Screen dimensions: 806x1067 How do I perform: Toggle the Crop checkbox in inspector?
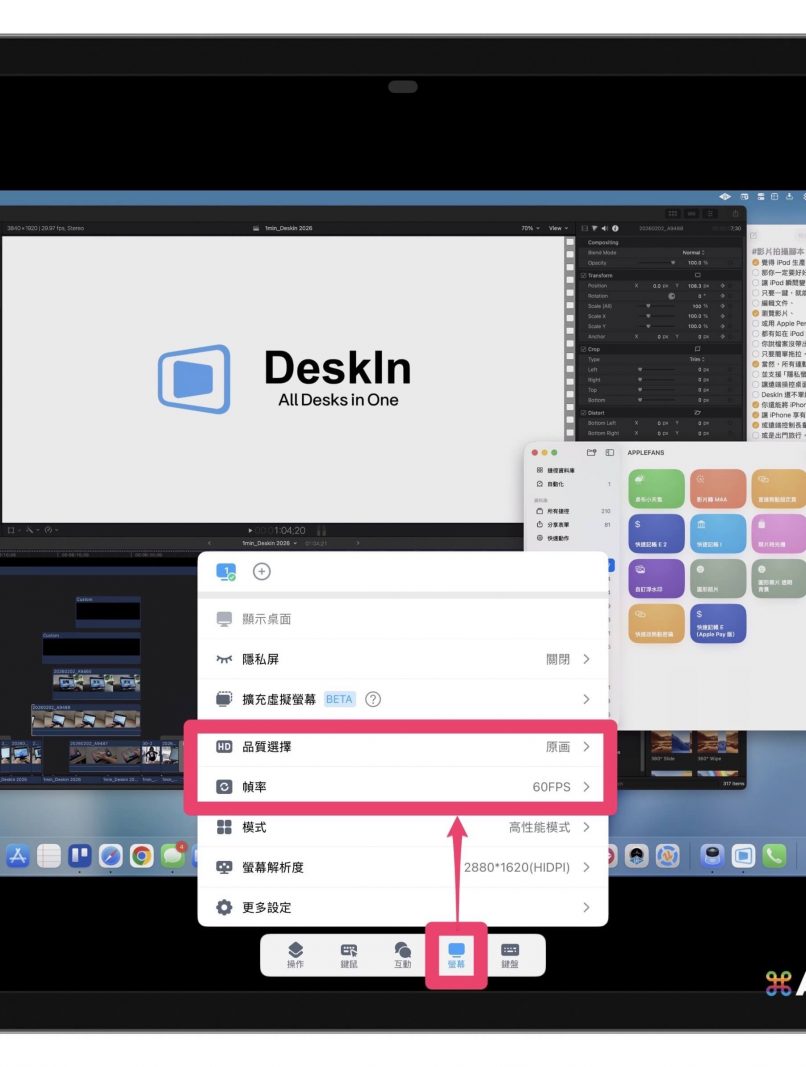tap(585, 349)
